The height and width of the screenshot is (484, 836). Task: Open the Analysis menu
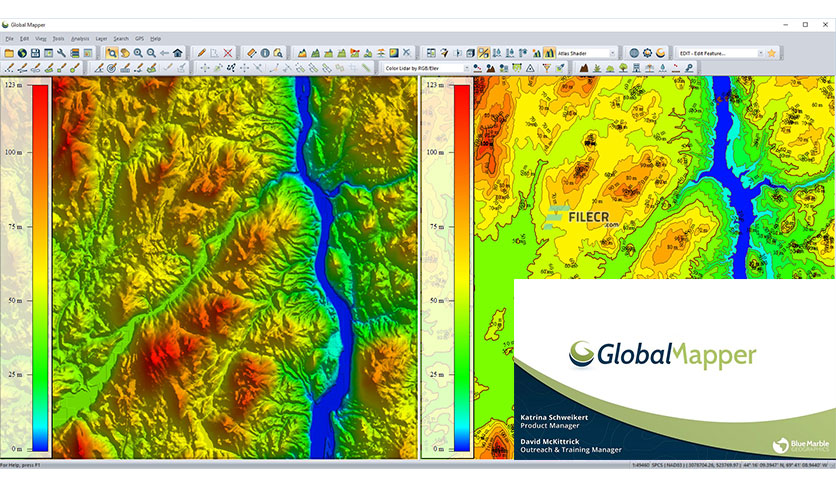80,38
